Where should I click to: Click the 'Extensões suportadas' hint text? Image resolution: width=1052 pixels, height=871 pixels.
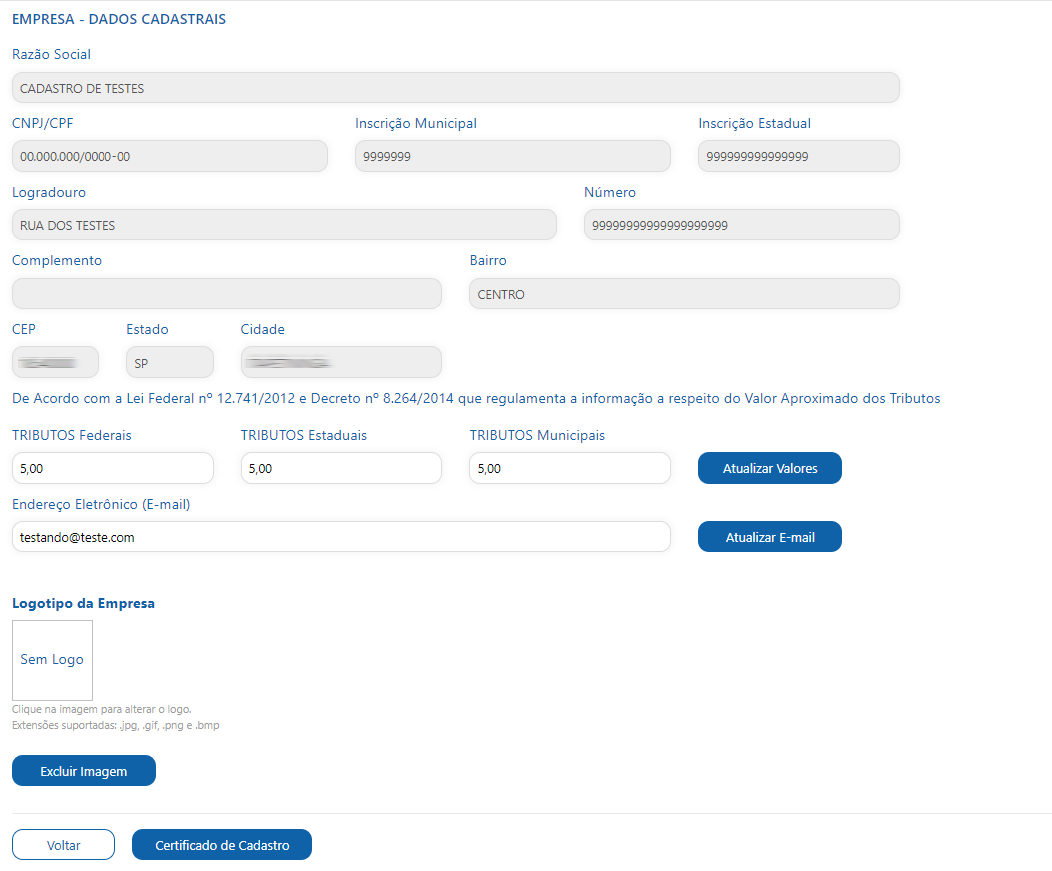coord(115,725)
